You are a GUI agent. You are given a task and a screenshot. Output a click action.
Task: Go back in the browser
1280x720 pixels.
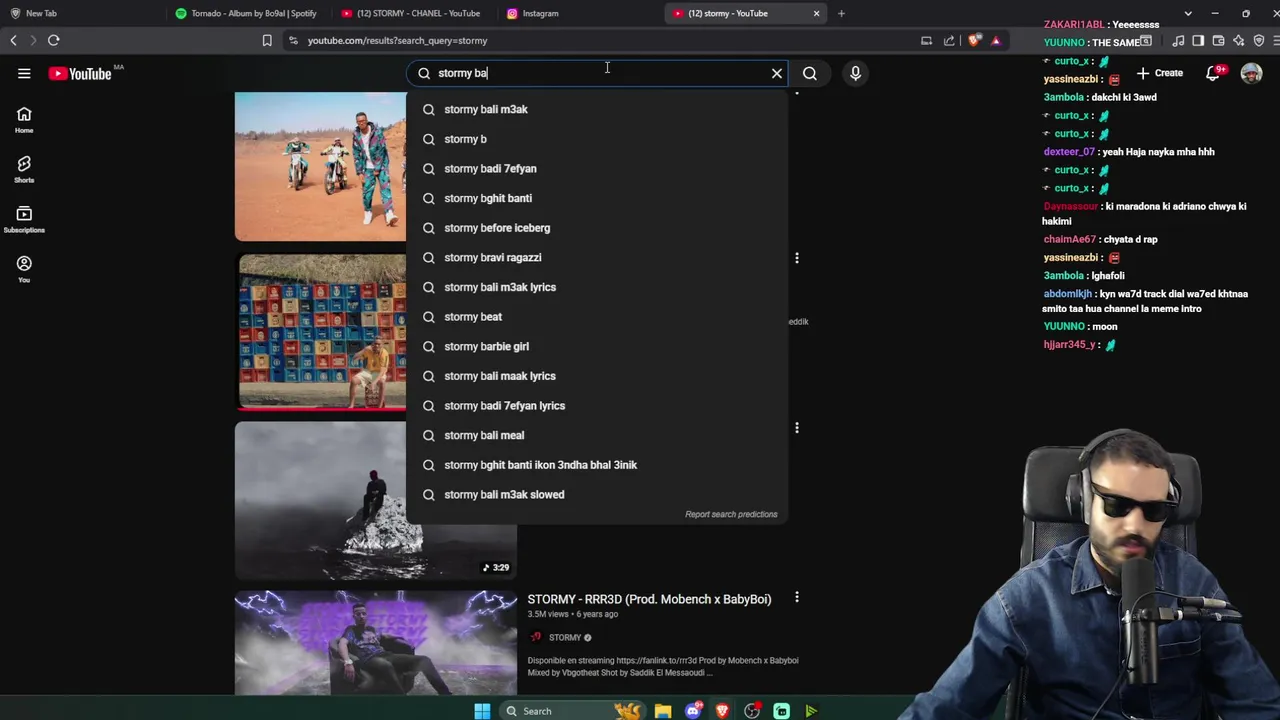(x=13, y=40)
